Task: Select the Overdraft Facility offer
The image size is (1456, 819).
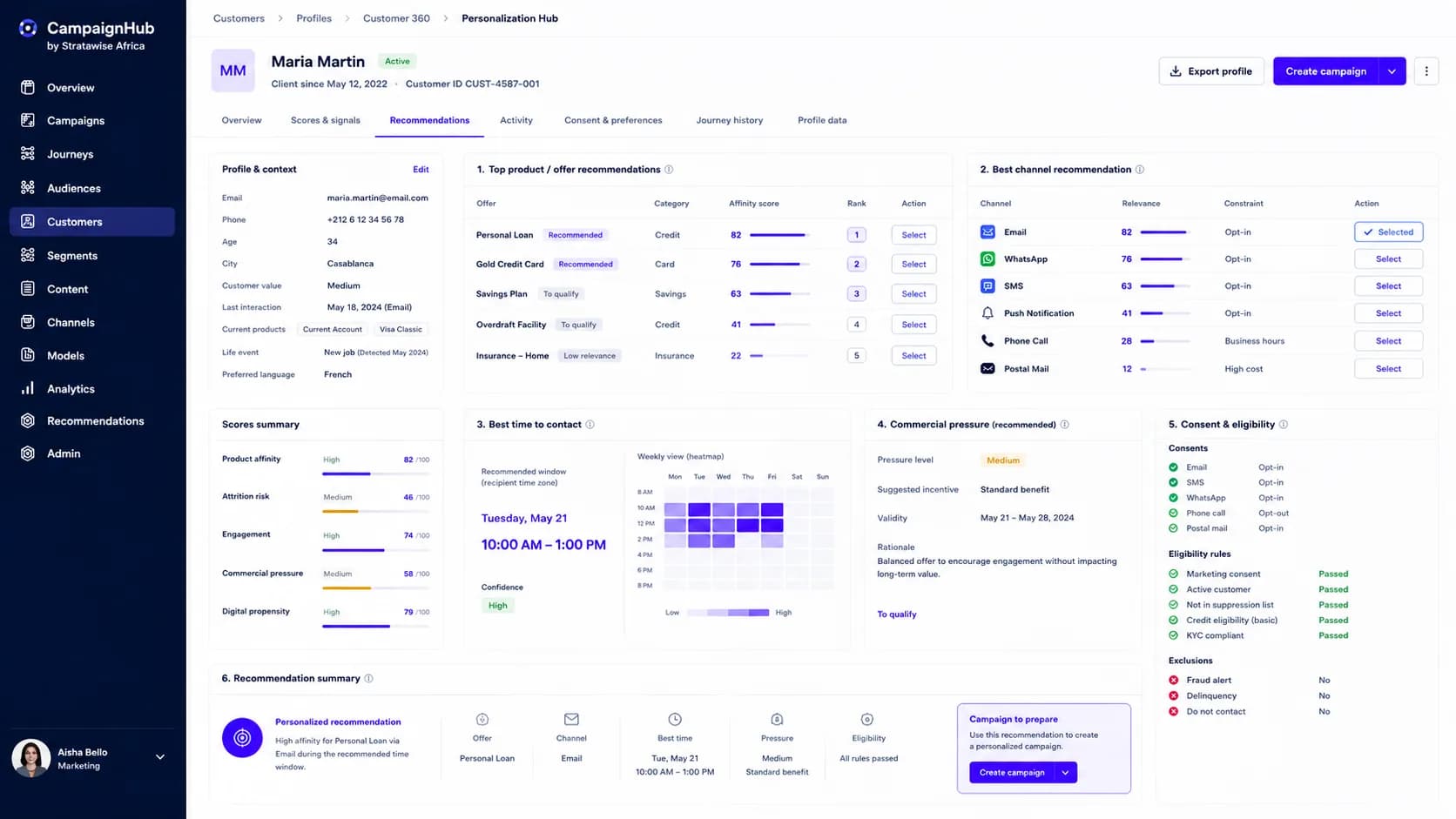Action: click(x=913, y=325)
